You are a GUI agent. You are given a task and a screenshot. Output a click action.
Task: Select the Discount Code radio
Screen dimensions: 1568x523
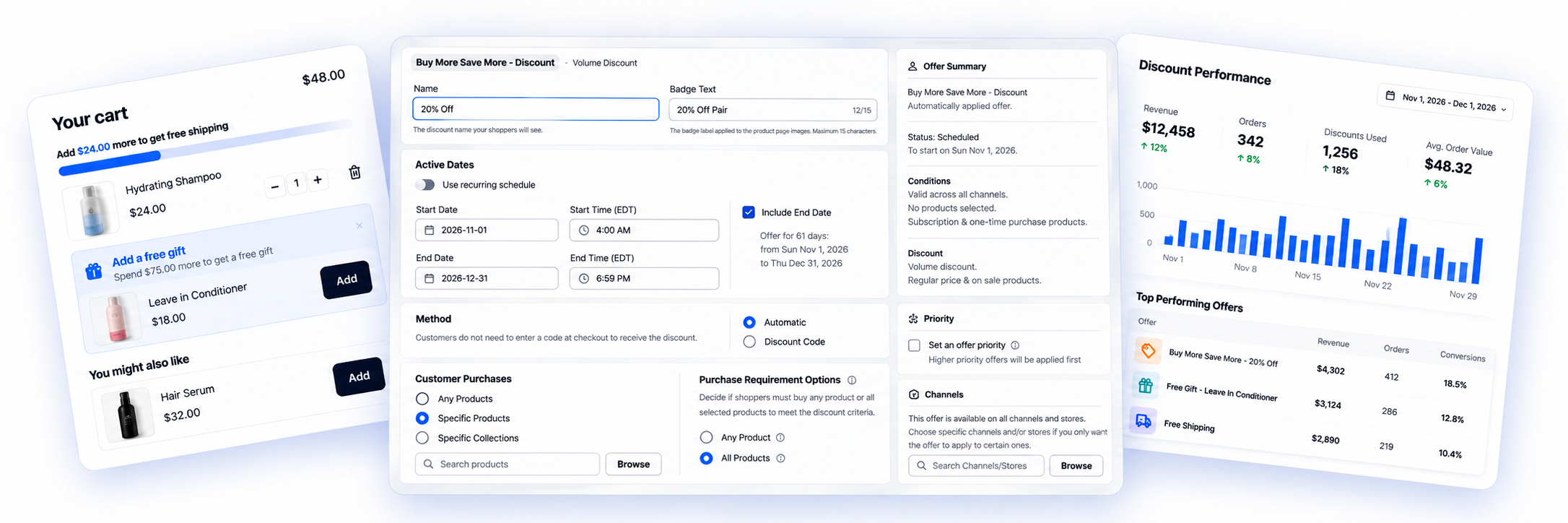[749, 342]
